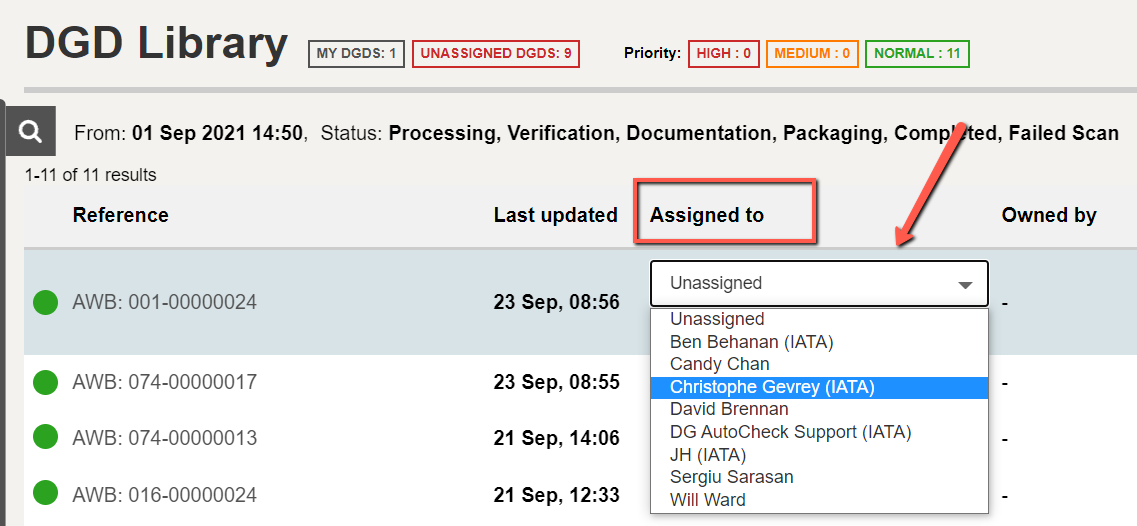1137x526 pixels.
Task: Choose DG AutoCheck Support (IATA)
Action: coord(790,432)
